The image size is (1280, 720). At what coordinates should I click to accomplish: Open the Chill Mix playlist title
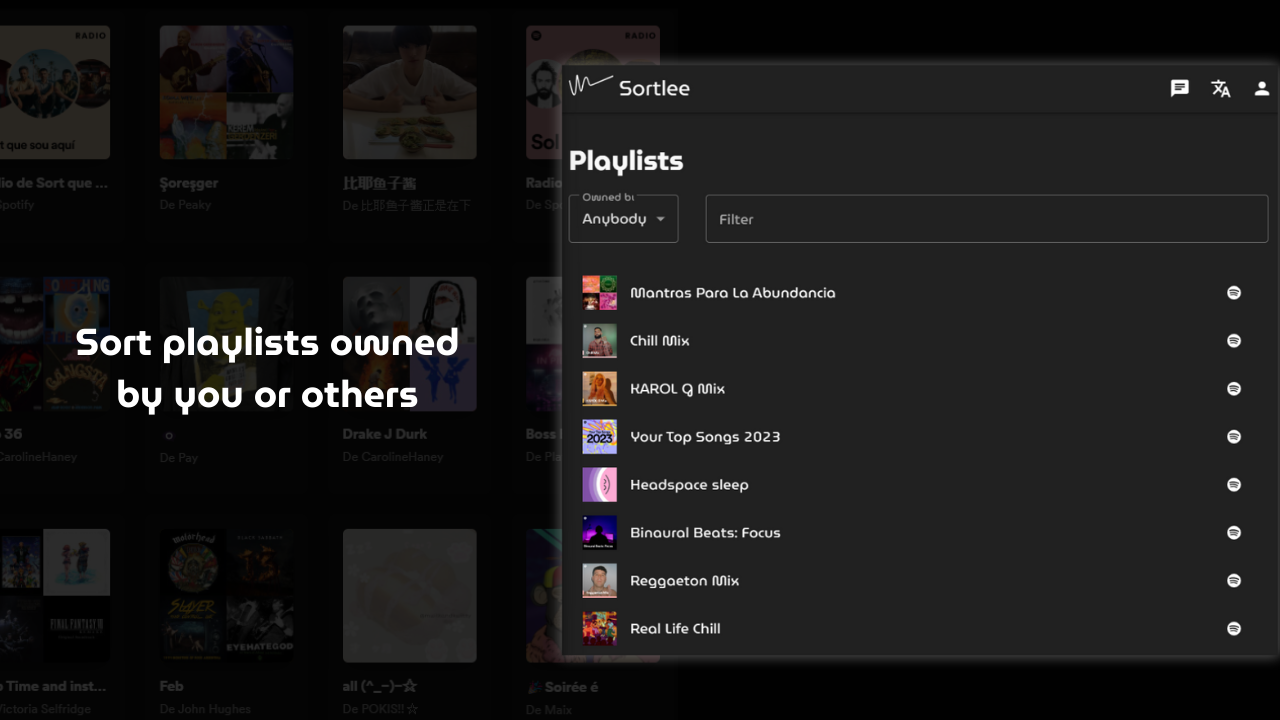click(x=660, y=341)
